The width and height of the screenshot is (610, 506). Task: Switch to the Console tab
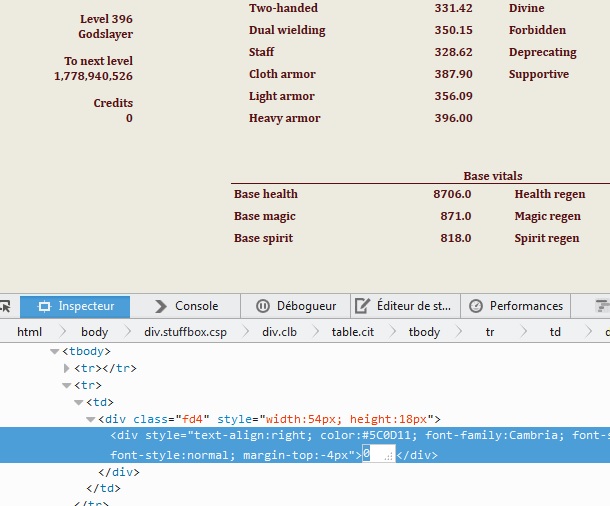(186, 306)
